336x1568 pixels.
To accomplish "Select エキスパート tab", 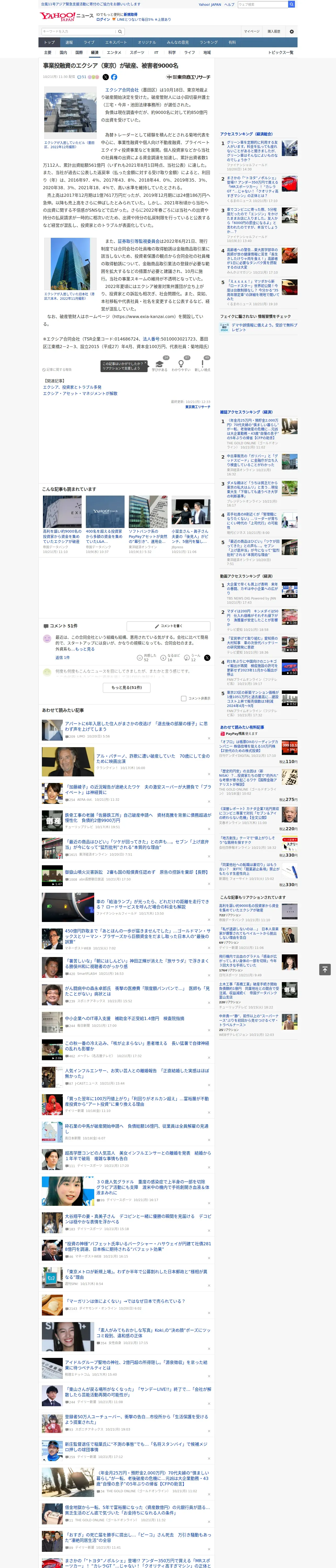I will point(116,42).
